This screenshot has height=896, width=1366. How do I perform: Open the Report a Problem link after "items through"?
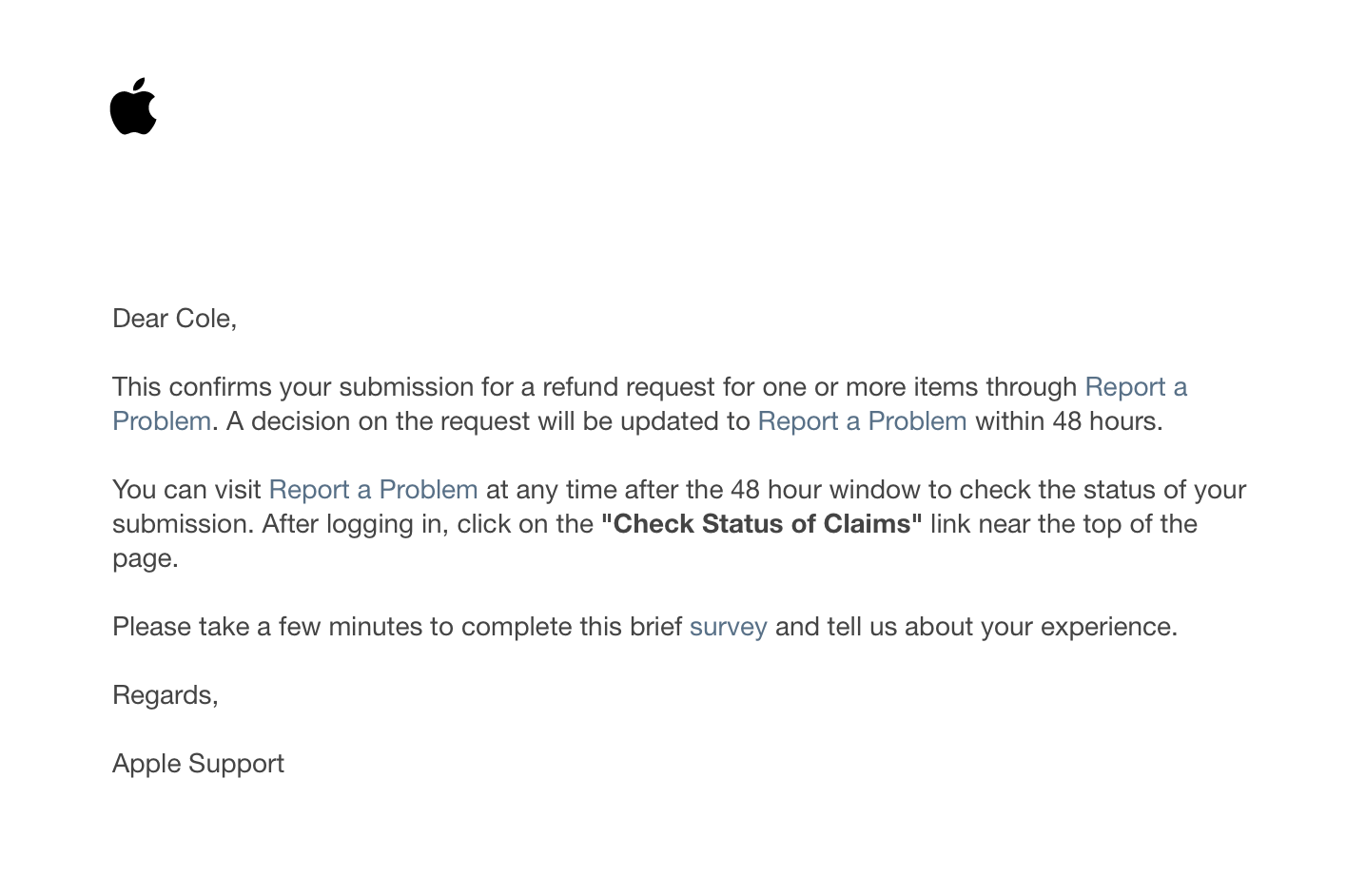1135,387
